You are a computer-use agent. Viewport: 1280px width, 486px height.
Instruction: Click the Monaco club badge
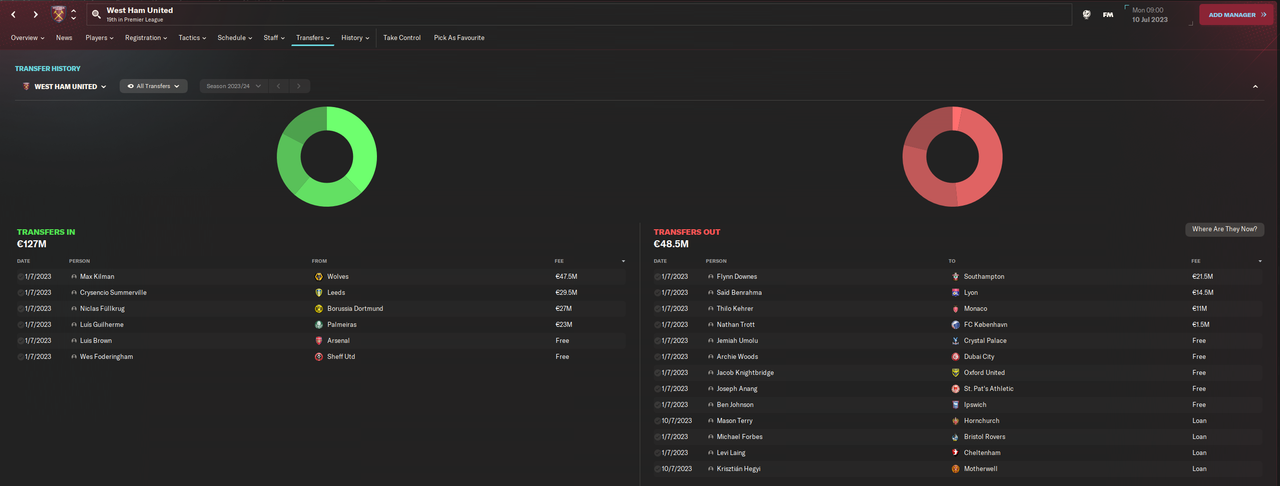click(x=955, y=308)
